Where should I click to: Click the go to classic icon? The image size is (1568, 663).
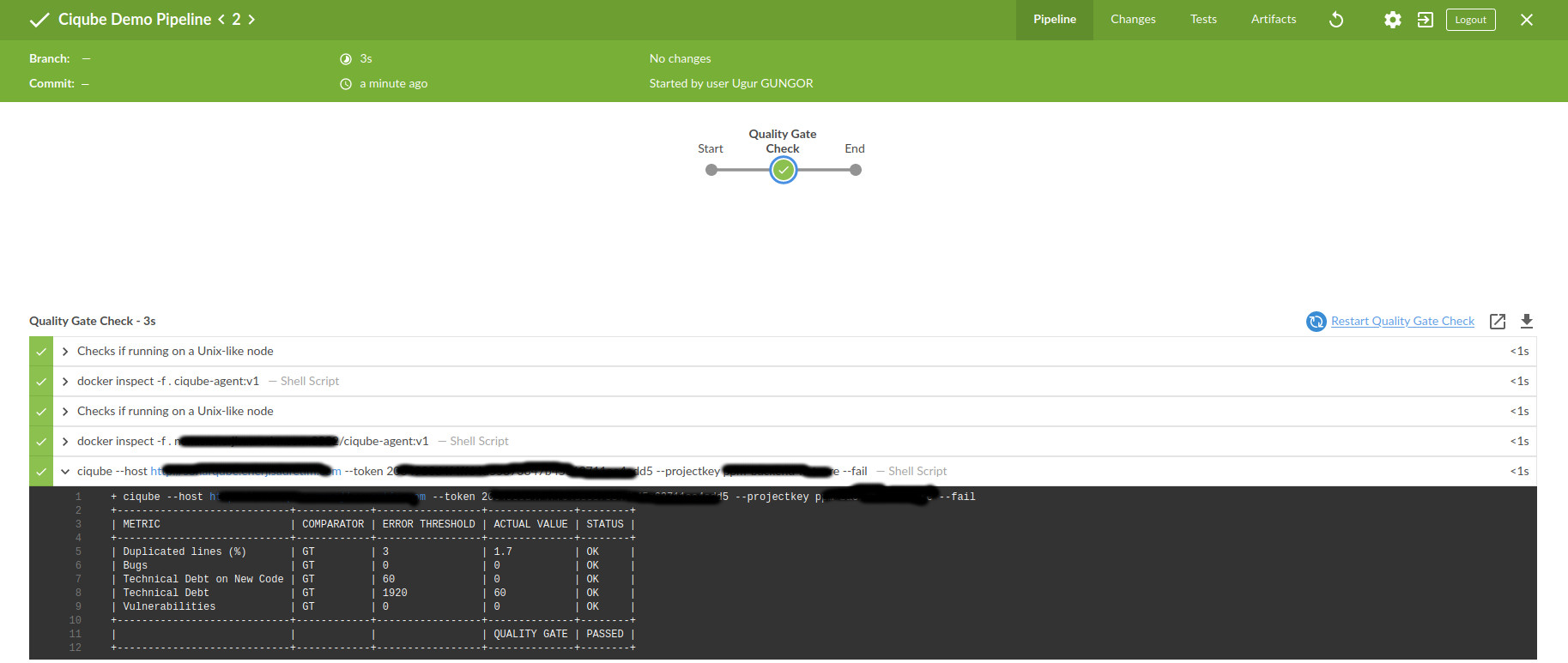1425,20
